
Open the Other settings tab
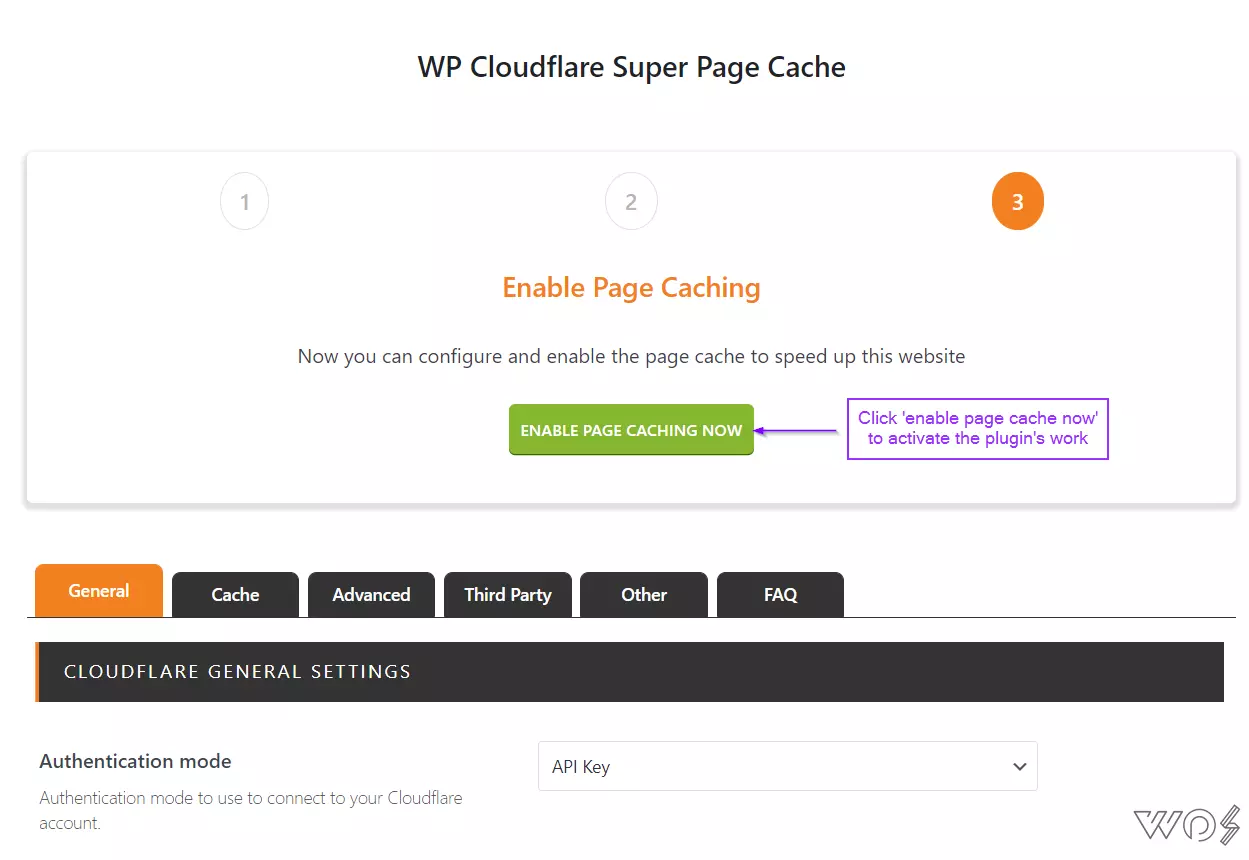pos(644,595)
